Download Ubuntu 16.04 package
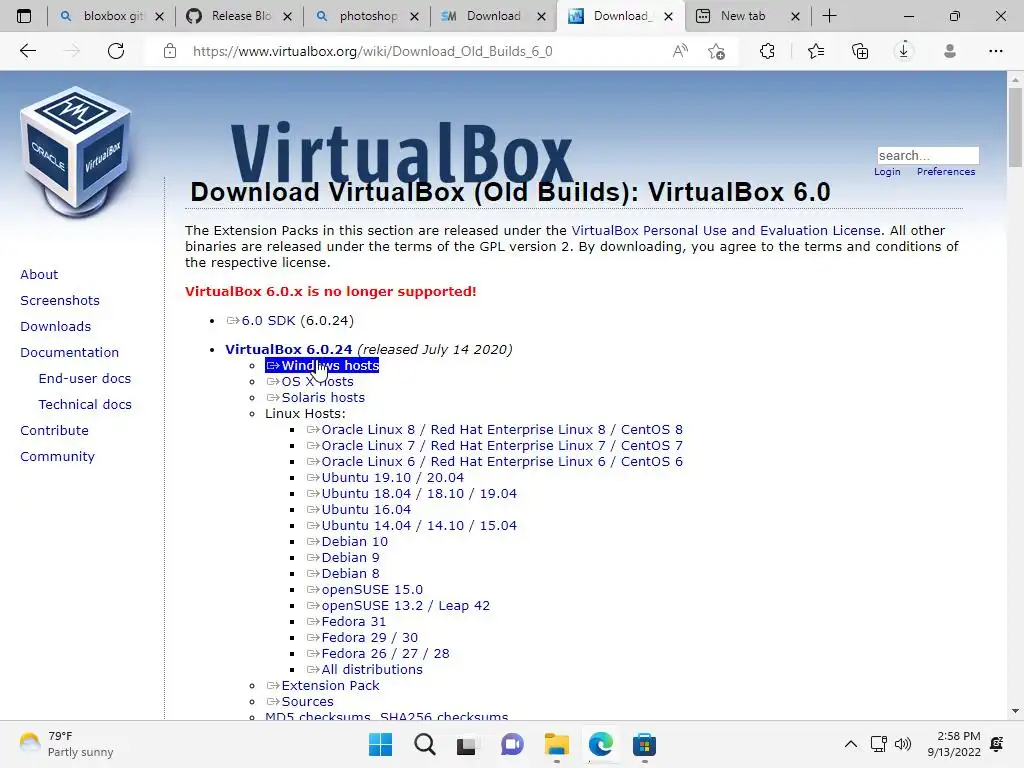Image resolution: width=1024 pixels, height=768 pixels. (359, 509)
